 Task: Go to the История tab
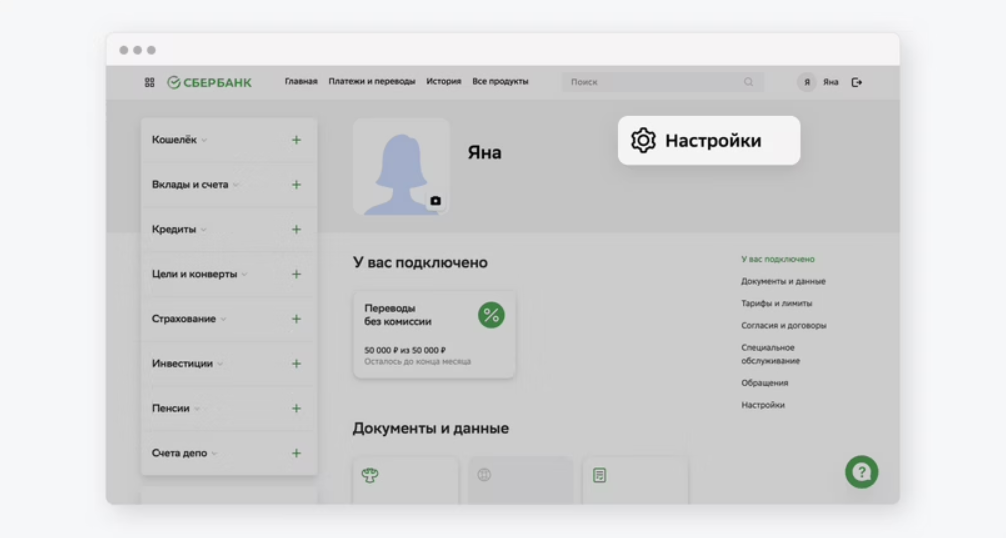coord(443,82)
